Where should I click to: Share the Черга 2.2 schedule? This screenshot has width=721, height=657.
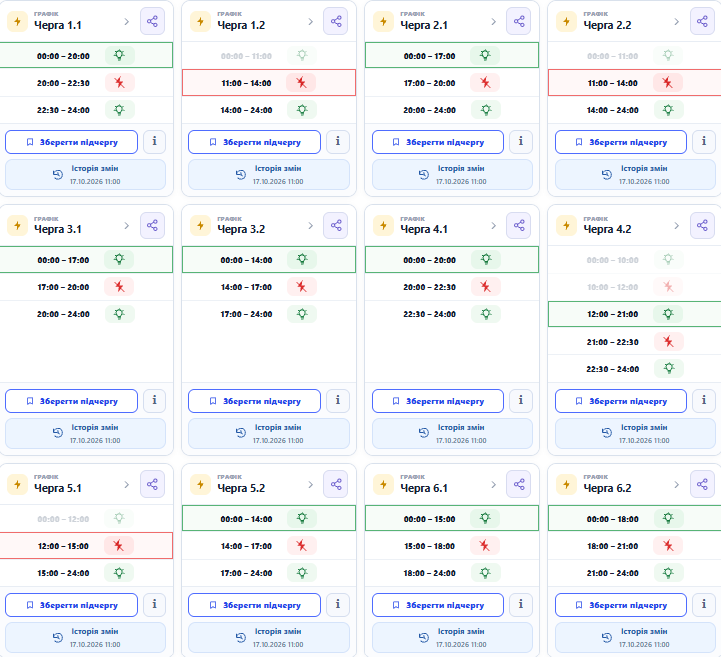702,22
